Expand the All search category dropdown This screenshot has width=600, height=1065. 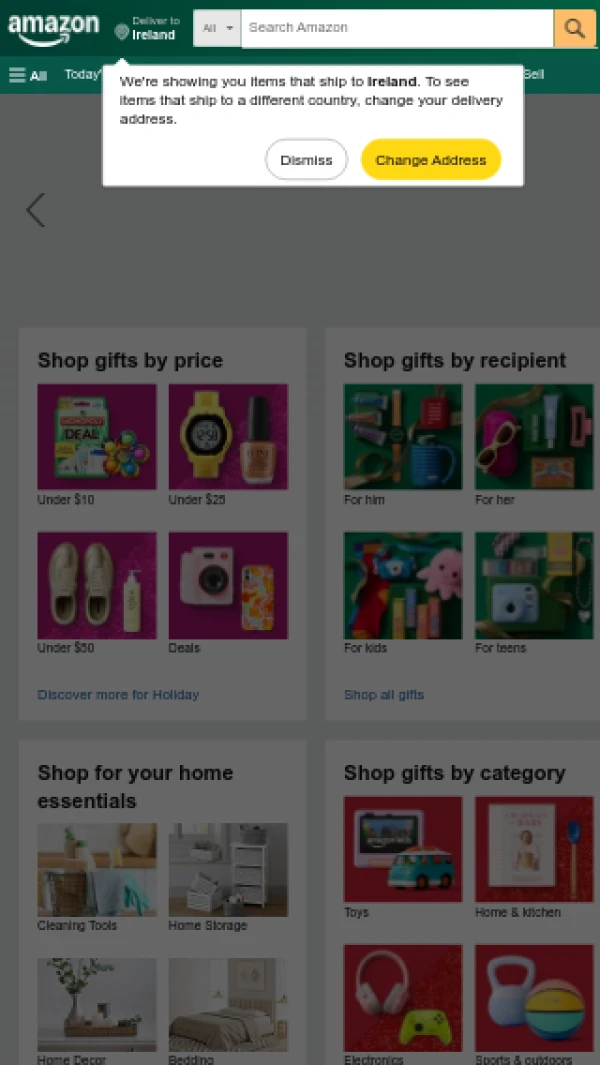click(x=217, y=28)
